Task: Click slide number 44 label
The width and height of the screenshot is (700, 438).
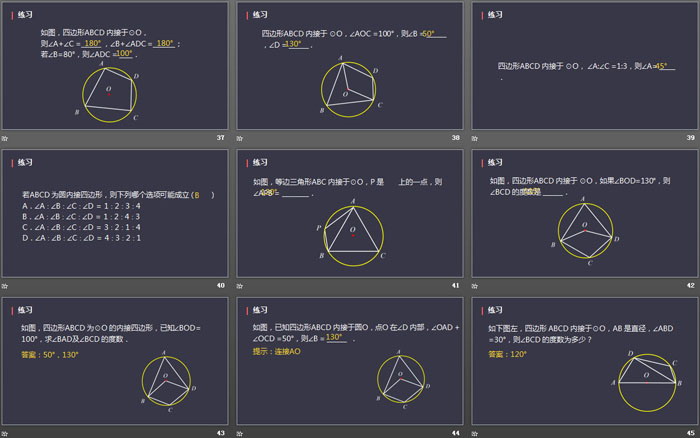Action: point(455,433)
